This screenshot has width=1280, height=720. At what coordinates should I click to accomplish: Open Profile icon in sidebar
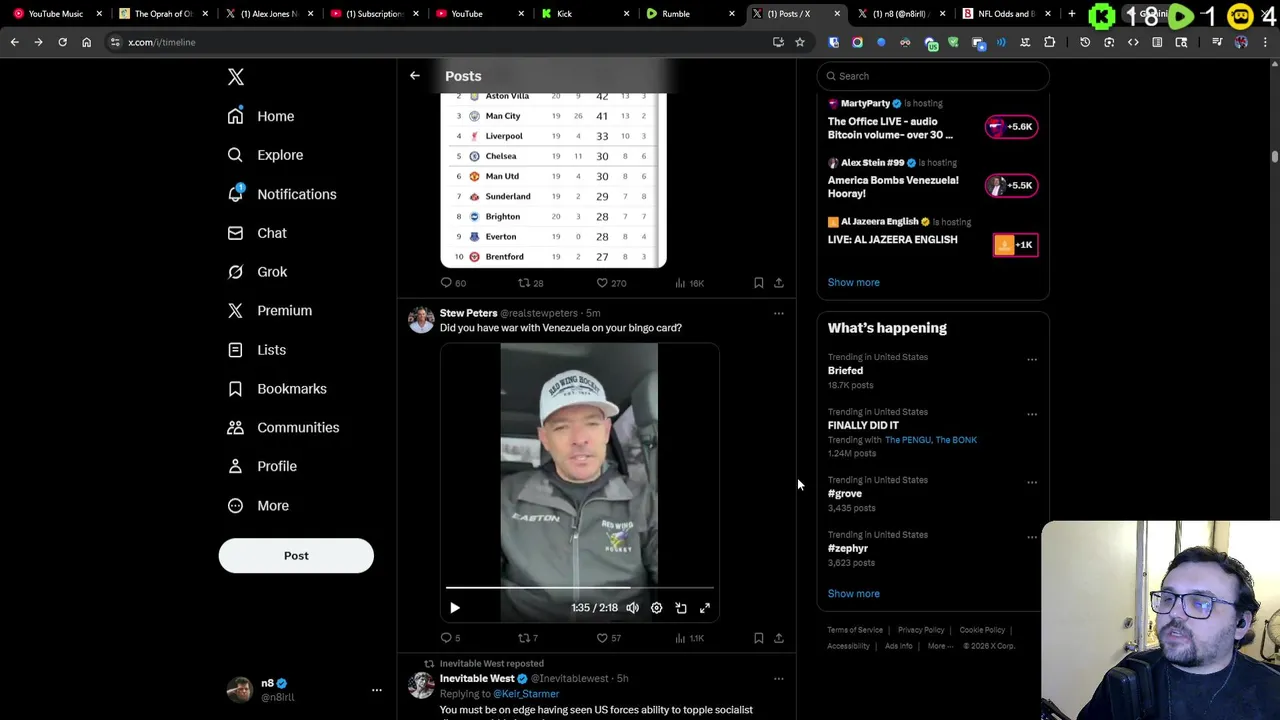pyautogui.click(x=235, y=466)
